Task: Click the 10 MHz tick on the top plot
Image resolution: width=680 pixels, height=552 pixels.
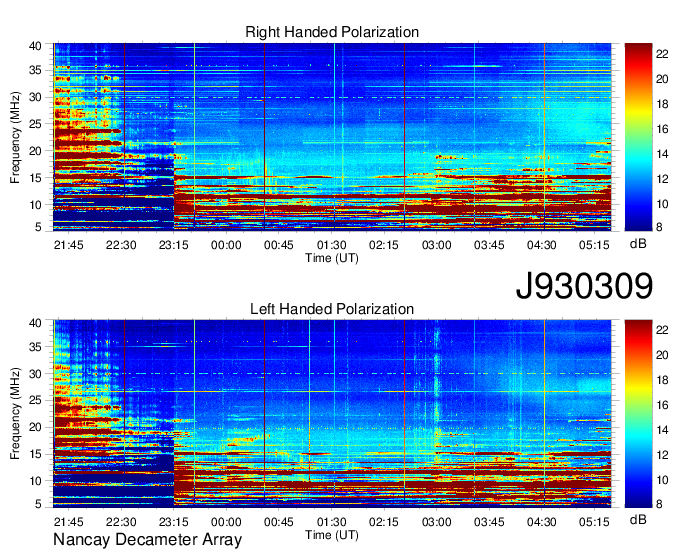Action: 35,205
